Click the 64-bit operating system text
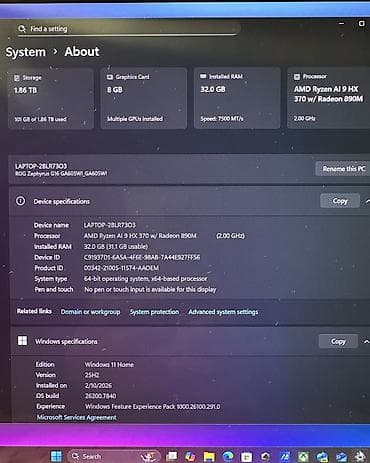 (x=145, y=279)
